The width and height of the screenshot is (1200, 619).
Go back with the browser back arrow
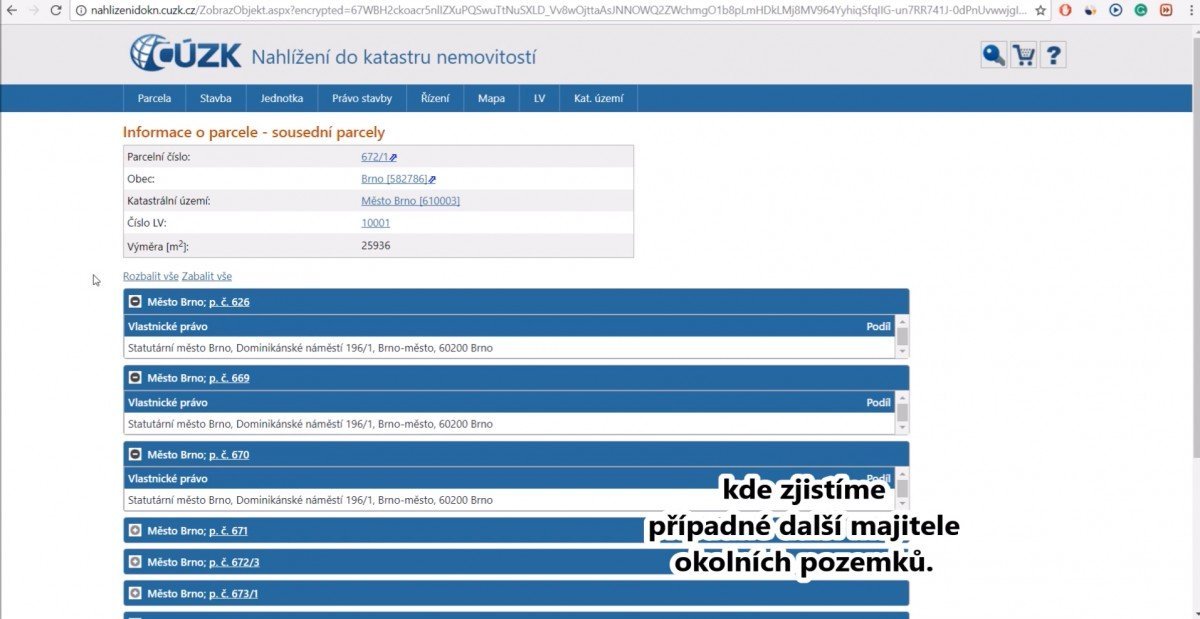tap(11, 10)
